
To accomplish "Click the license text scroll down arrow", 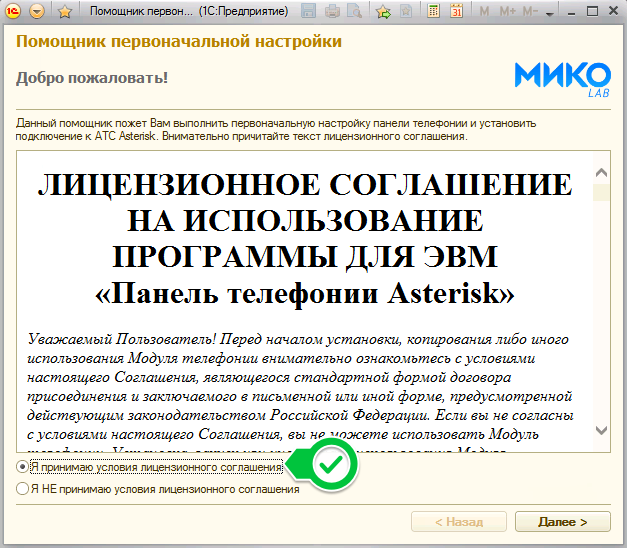I will (x=601, y=430).
